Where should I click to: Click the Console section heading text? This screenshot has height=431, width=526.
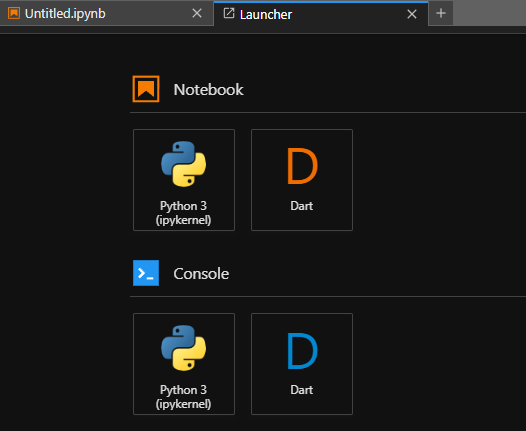point(201,274)
